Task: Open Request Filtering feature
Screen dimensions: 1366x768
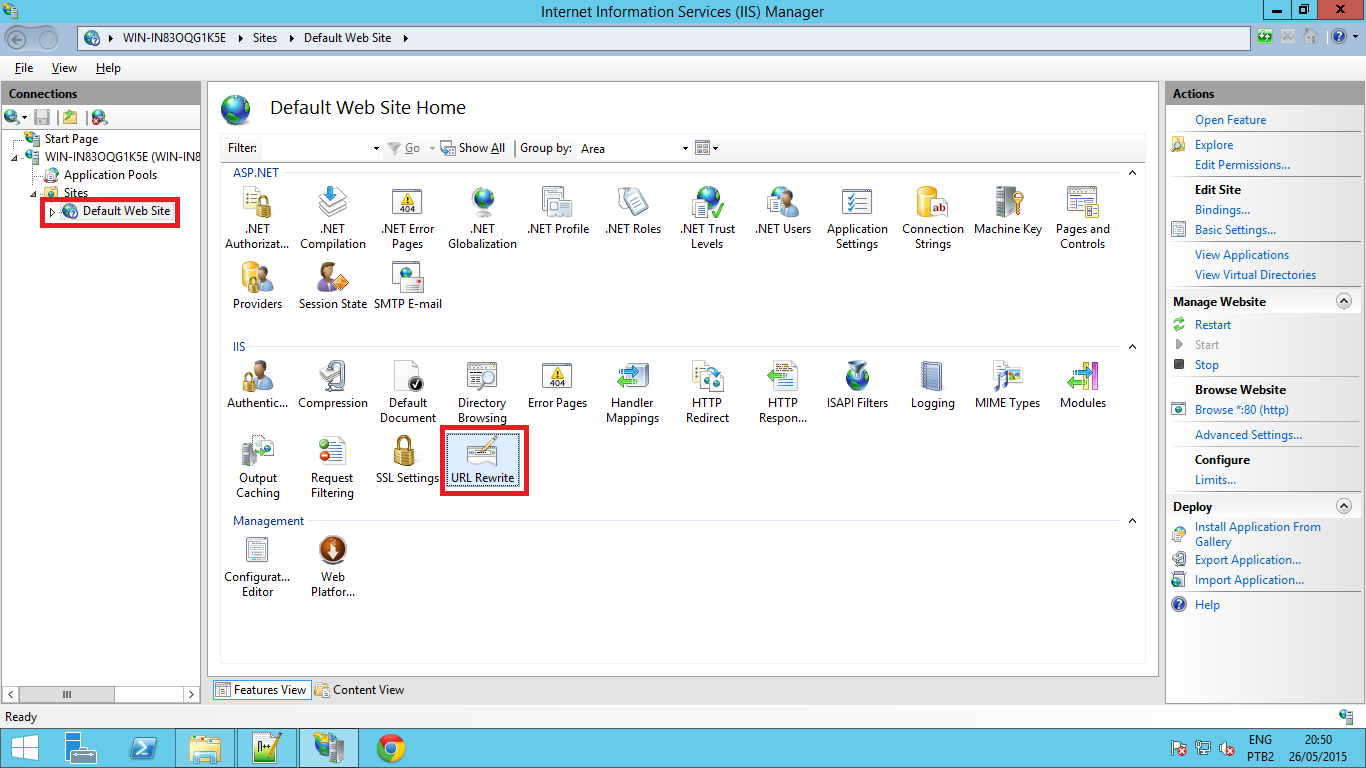Action: [332, 466]
